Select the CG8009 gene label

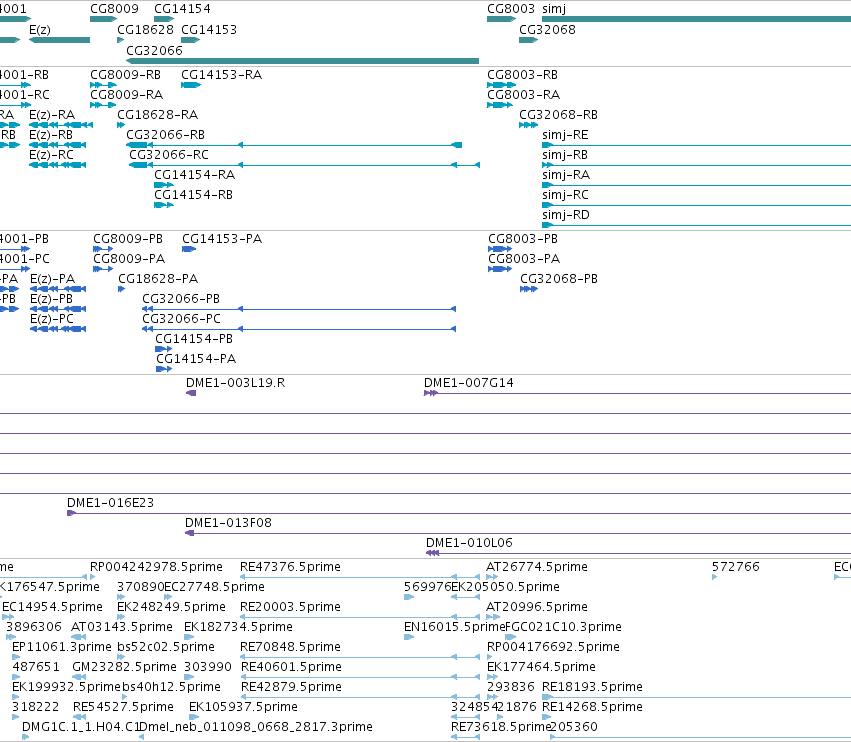pos(114,9)
